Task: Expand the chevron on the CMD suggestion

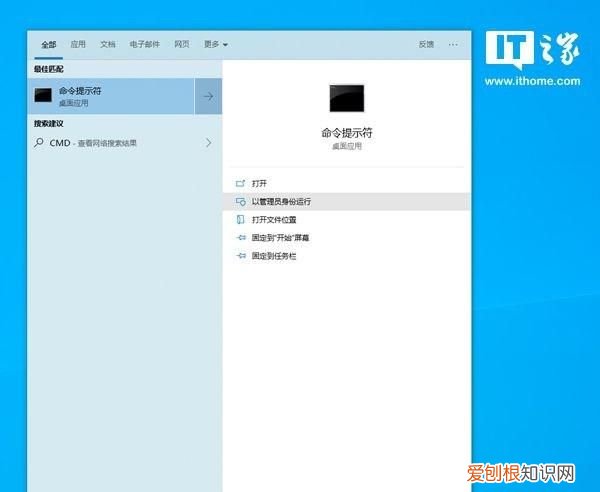Action: click(x=209, y=143)
